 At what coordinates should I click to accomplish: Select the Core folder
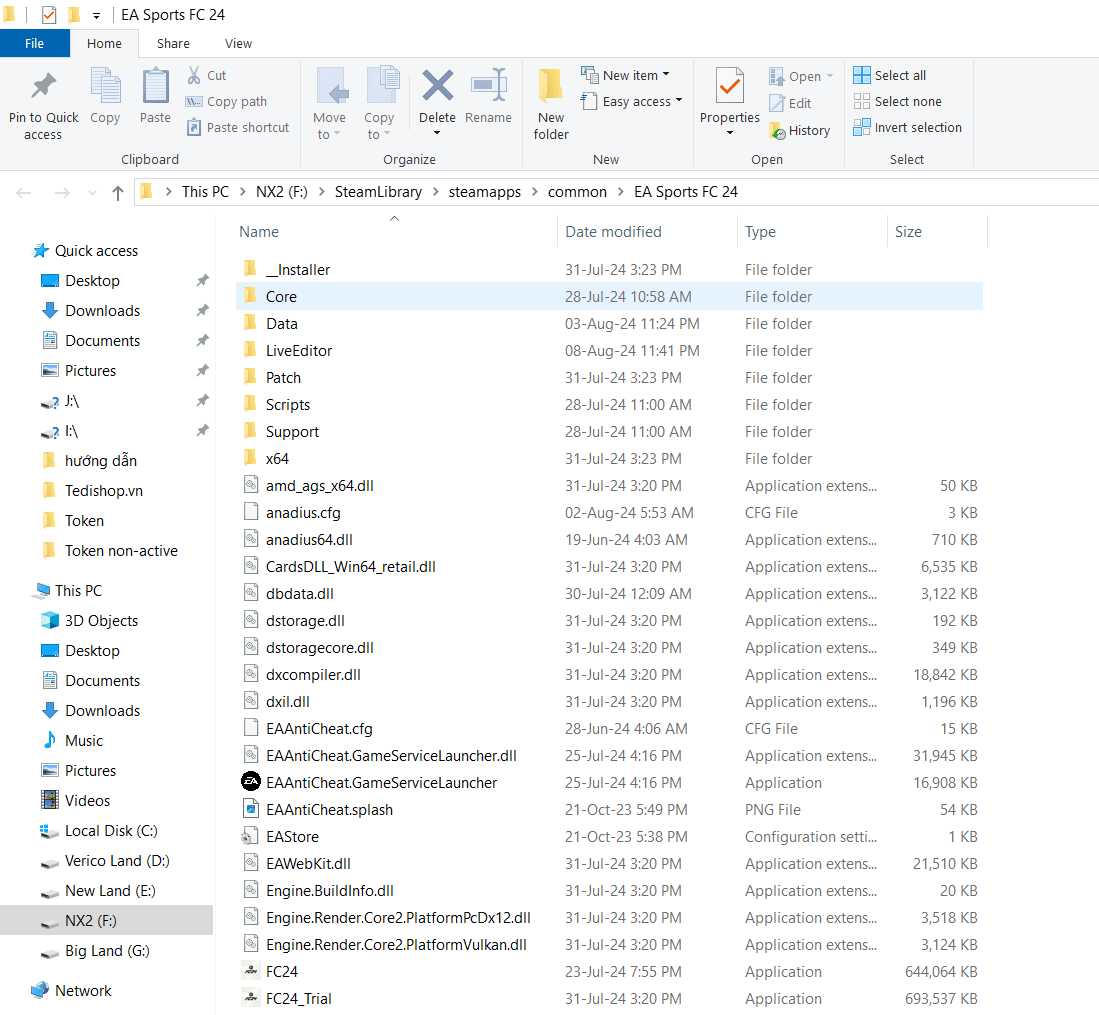[609, 297]
